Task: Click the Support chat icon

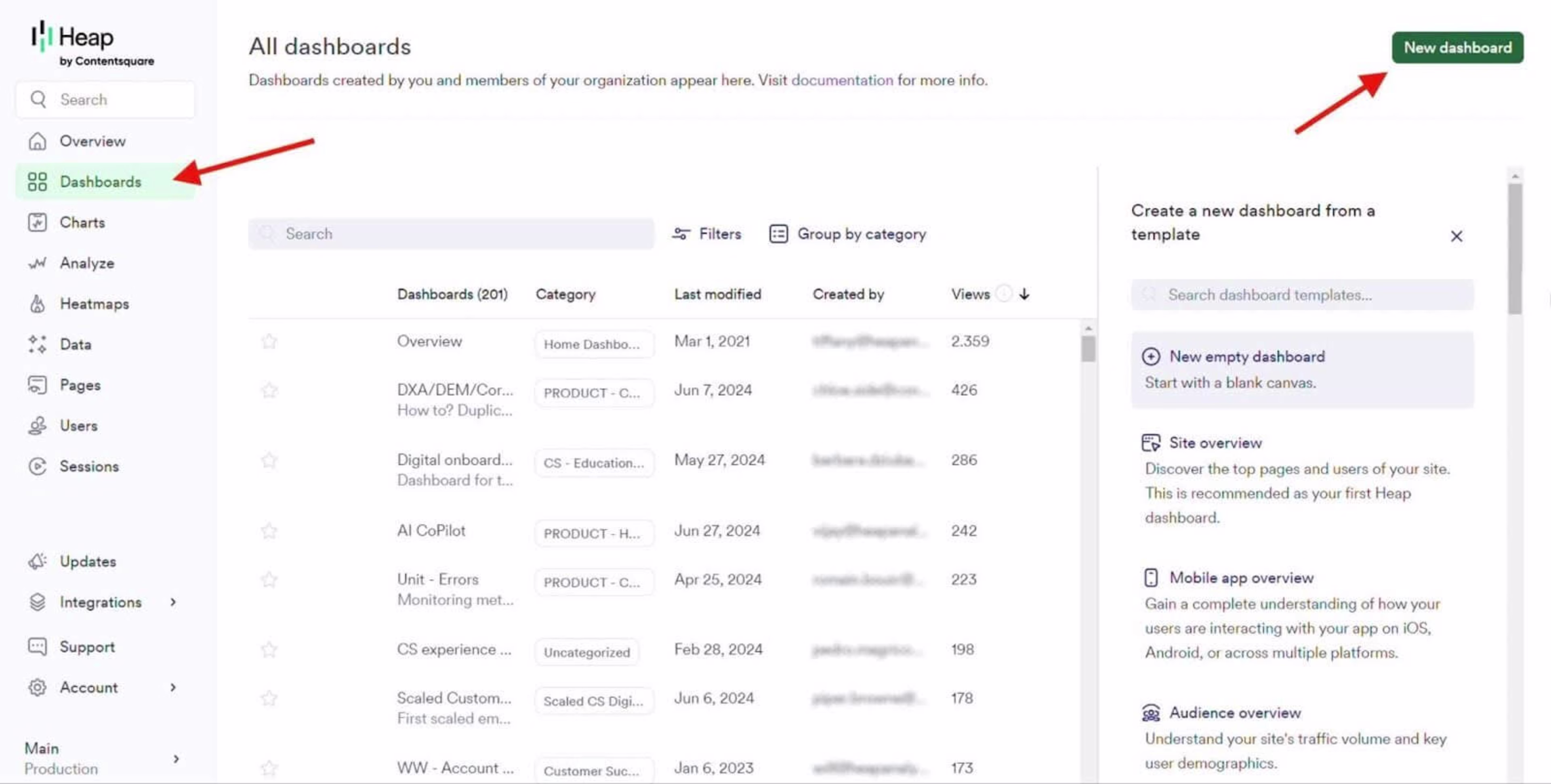Action: 37,646
